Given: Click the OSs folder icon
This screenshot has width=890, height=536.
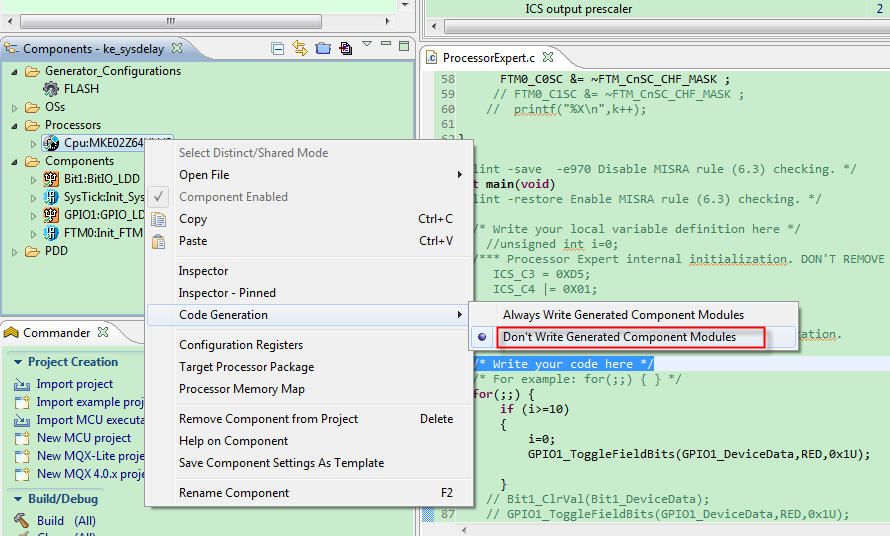Looking at the screenshot, I should point(32,107).
